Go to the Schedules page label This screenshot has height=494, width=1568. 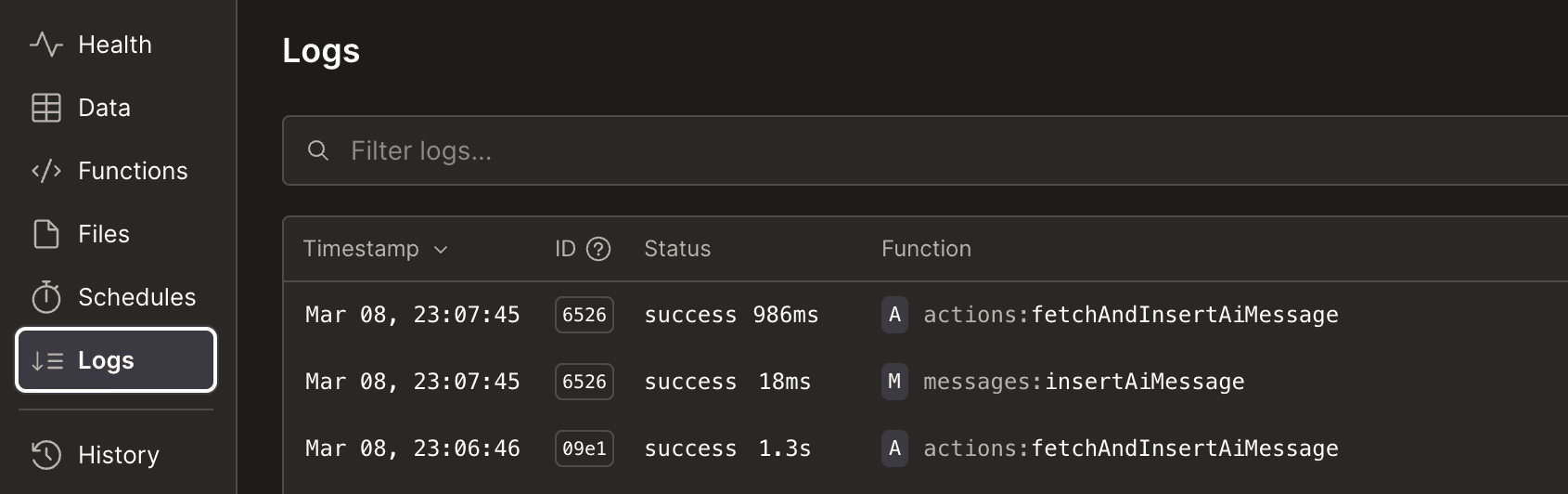[x=136, y=297]
